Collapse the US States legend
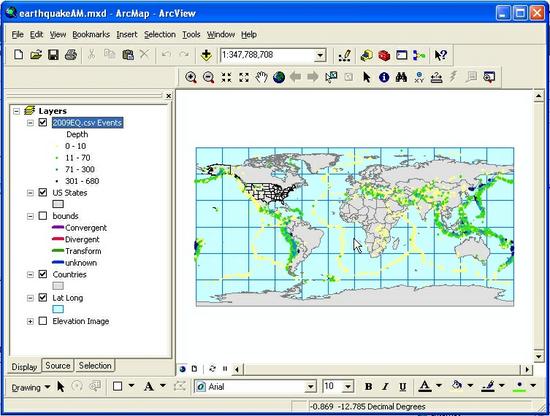Image resolution: width=550 pixels, height=416 pixels. [30, 193]
